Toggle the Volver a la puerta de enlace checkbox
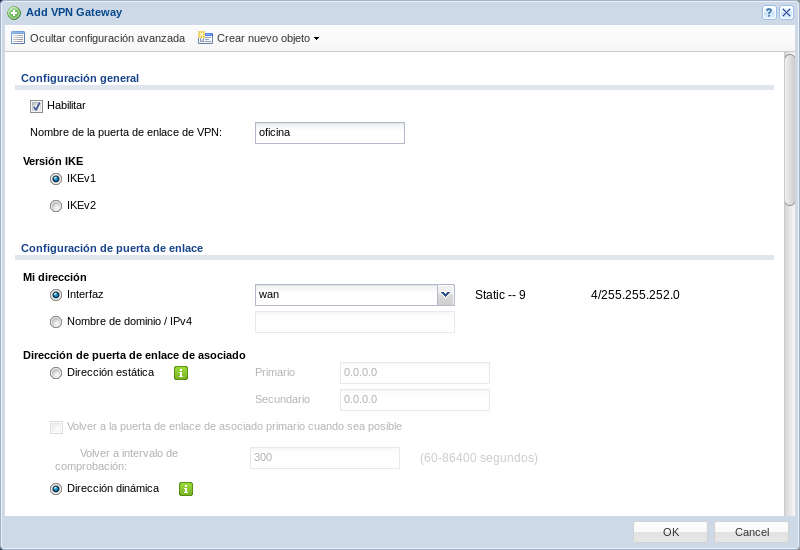The width and height of the screenshot is (800, 550). click(x=56, y=427)
